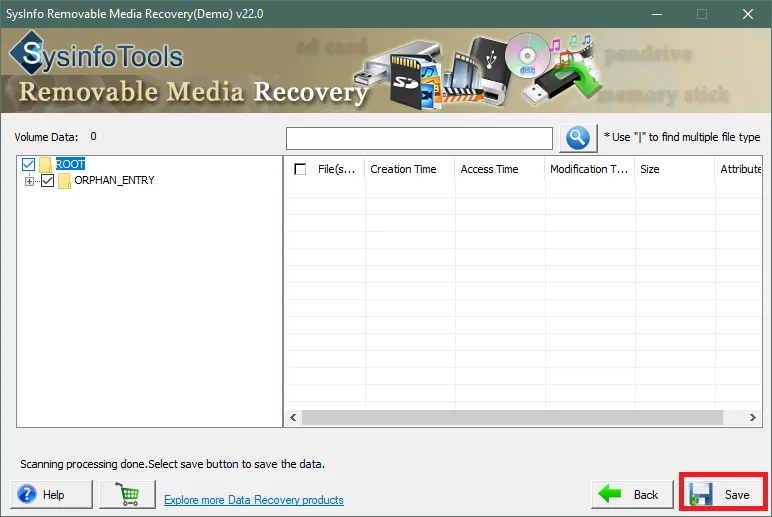Focus the file type search field
772x517 pixels.
tap(419, 138)
